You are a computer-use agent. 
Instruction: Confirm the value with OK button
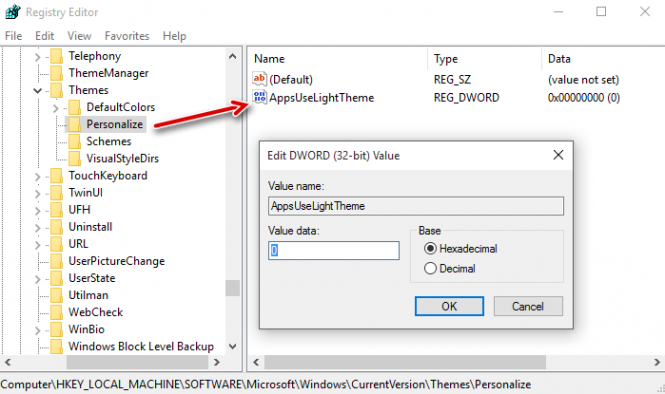[x=449, y=306]
